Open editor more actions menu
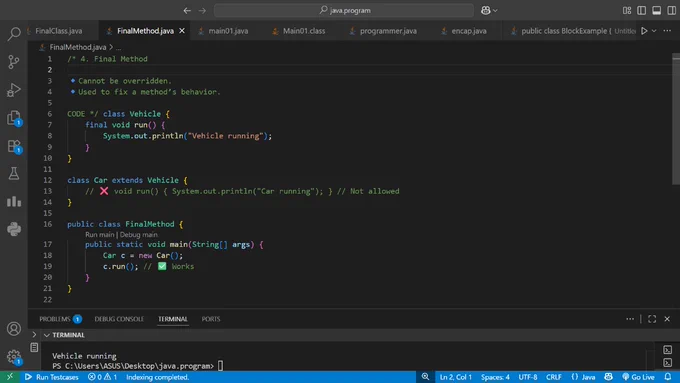This screenshot has height=383, width=680. coord(667,31)
